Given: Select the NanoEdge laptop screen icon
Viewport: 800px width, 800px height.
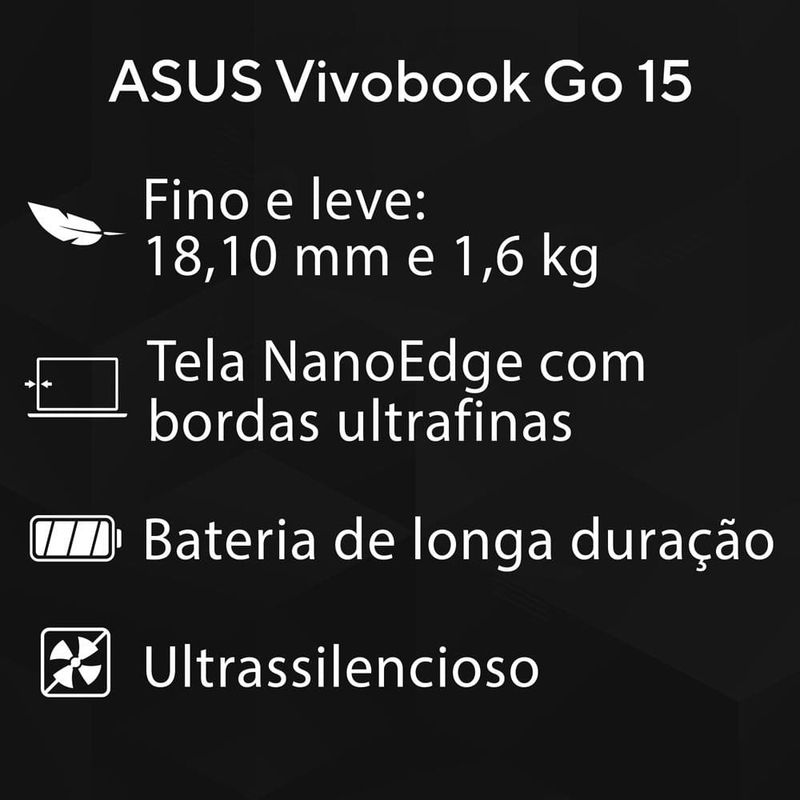Looking at the screenshot, I should pyautogui.click(x=77, y=387).
